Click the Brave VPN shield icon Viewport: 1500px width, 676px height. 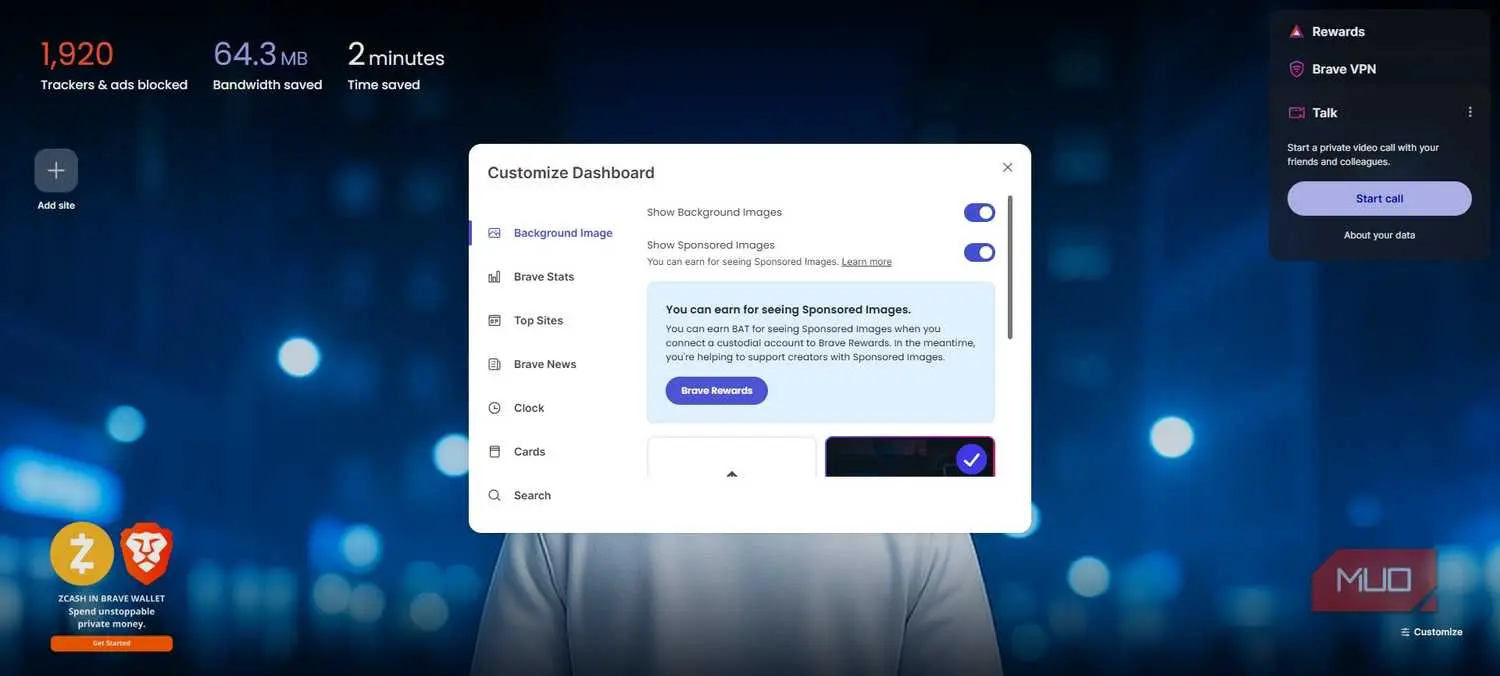pos(1296,69)
